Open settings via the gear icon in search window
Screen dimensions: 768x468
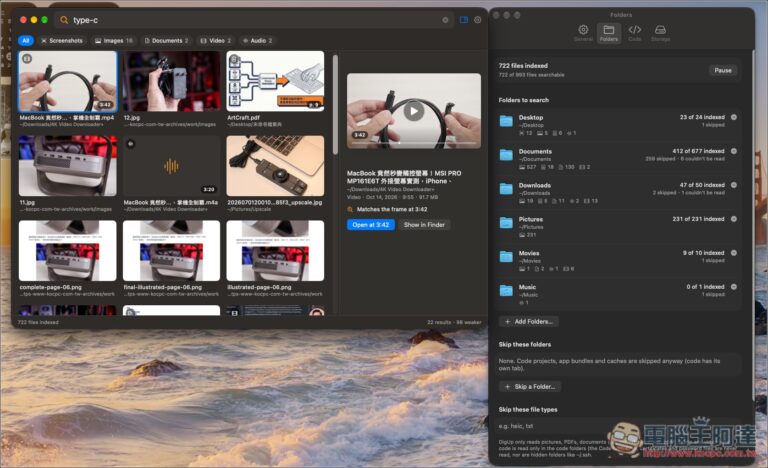point(478,20)
